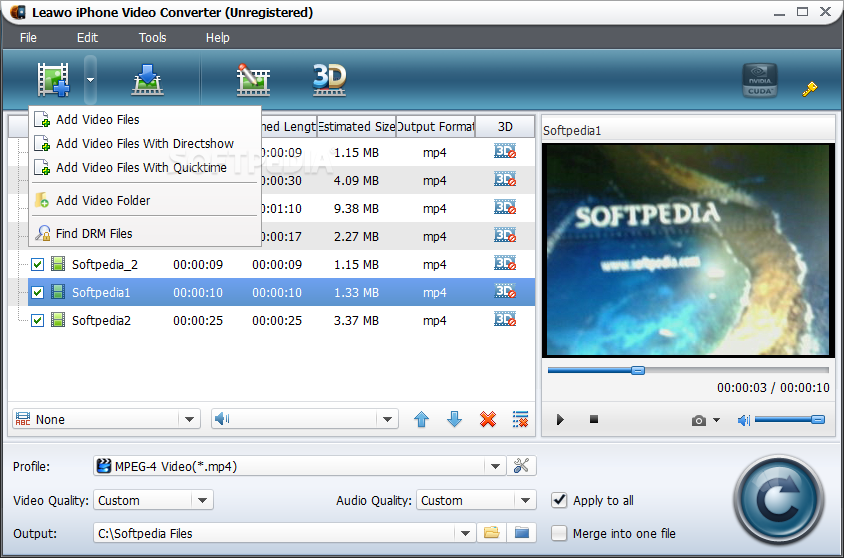Browse output folder with yellow folder icon
The image size is (844, 558).
(491, 533)
